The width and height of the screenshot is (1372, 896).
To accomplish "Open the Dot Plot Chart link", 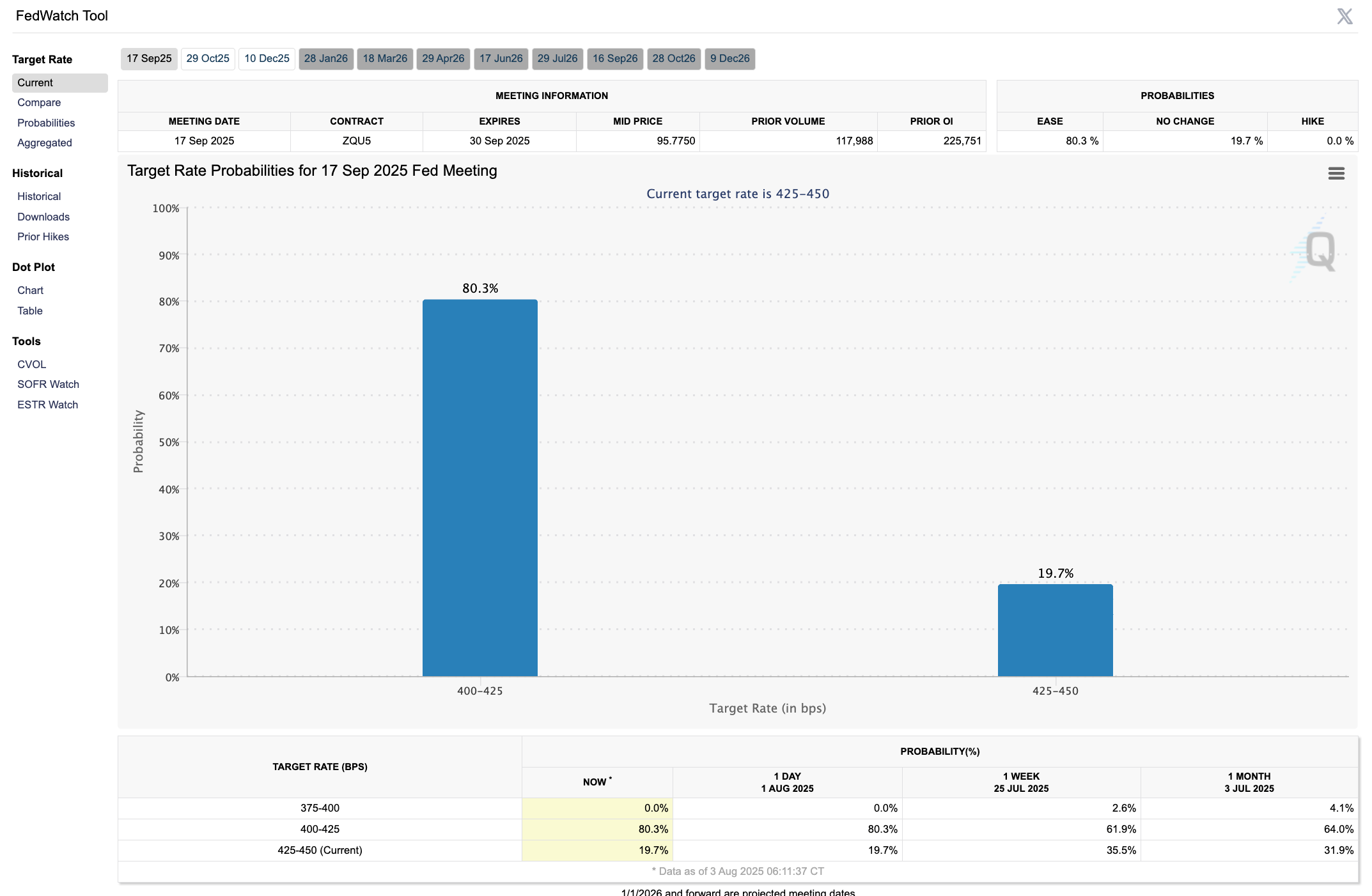I will click(30, 290).
